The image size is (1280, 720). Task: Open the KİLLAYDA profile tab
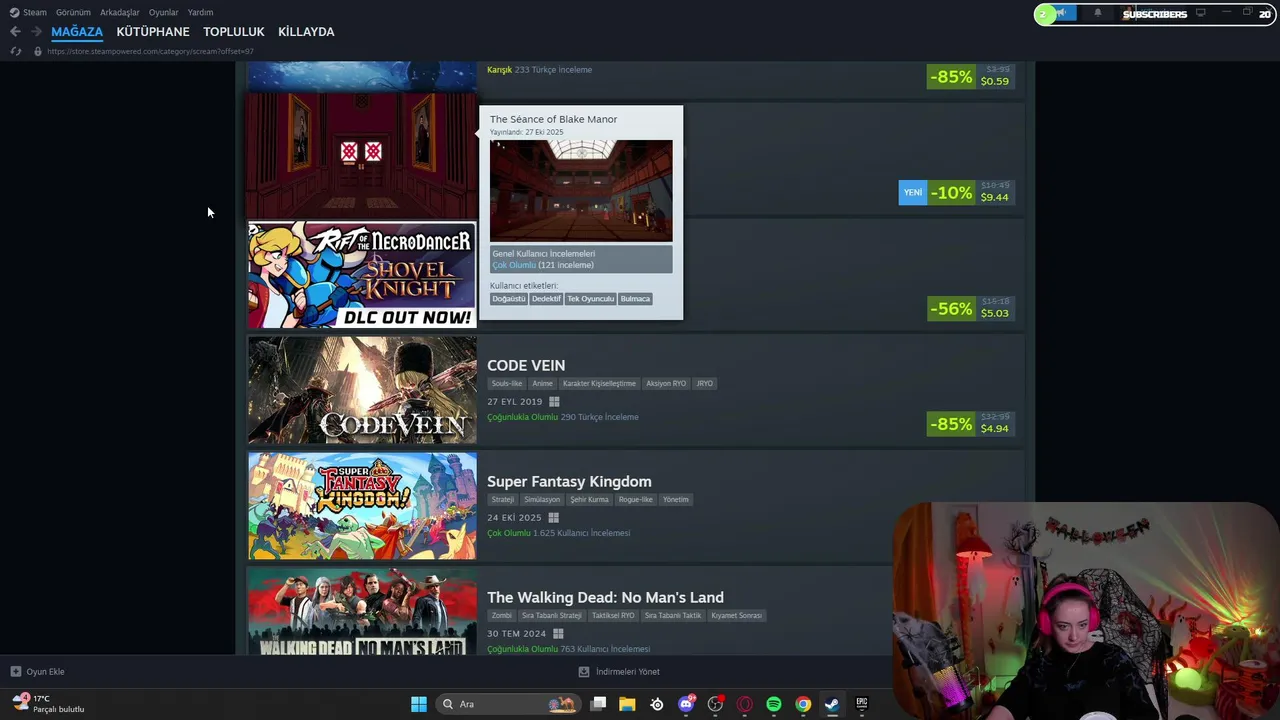point(306,32)
